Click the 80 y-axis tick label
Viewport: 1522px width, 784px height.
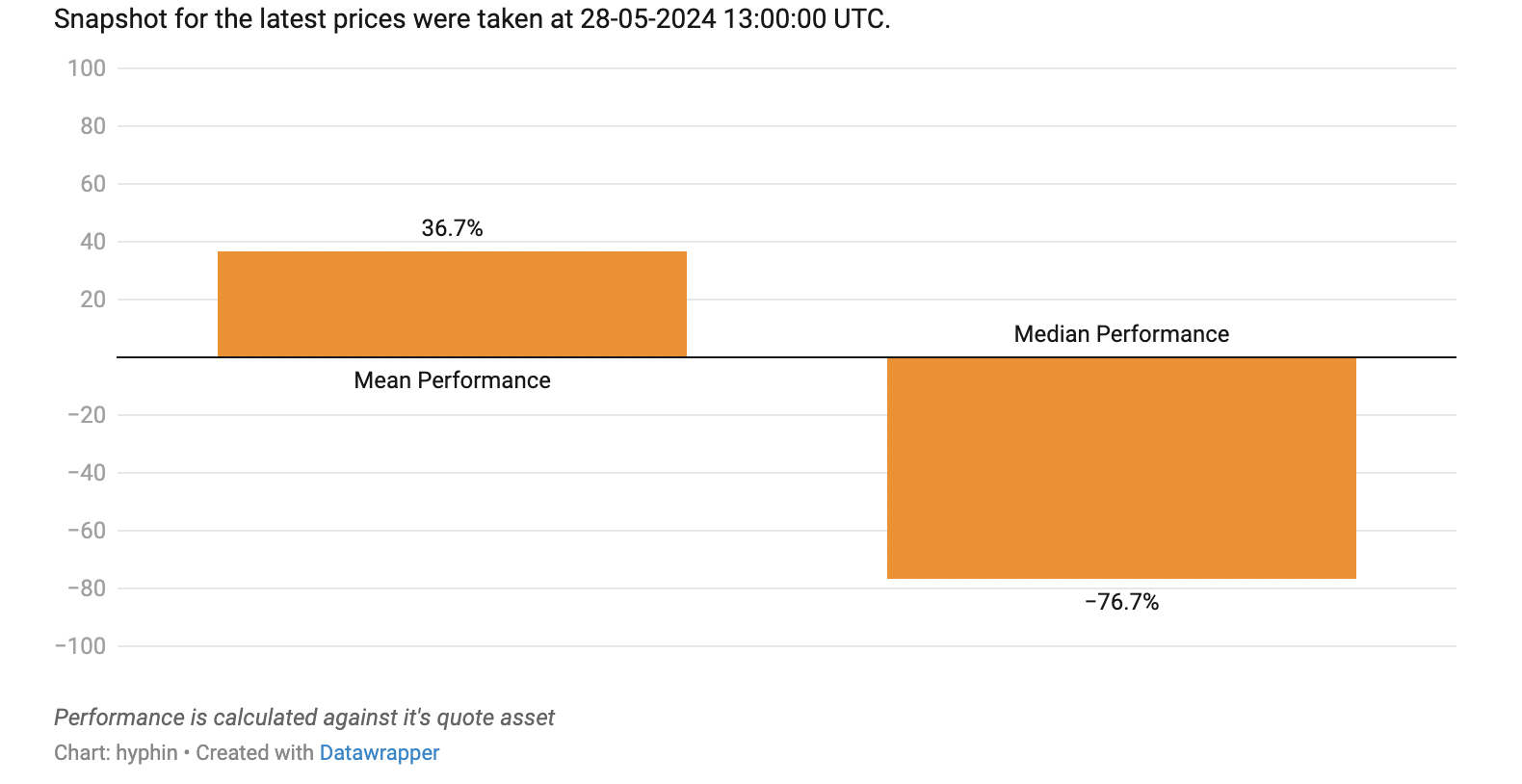(93, 126)
